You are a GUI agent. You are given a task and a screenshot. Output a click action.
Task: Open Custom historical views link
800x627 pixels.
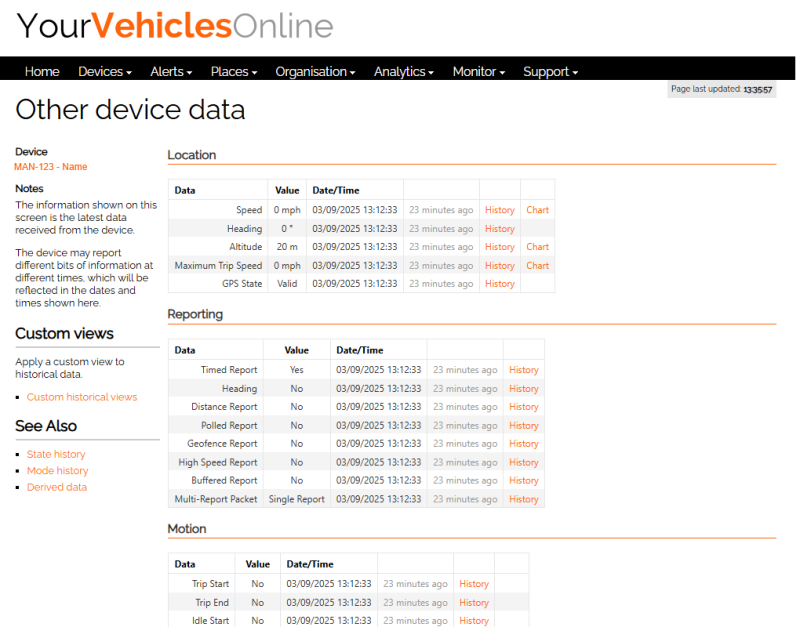point(82,397)
